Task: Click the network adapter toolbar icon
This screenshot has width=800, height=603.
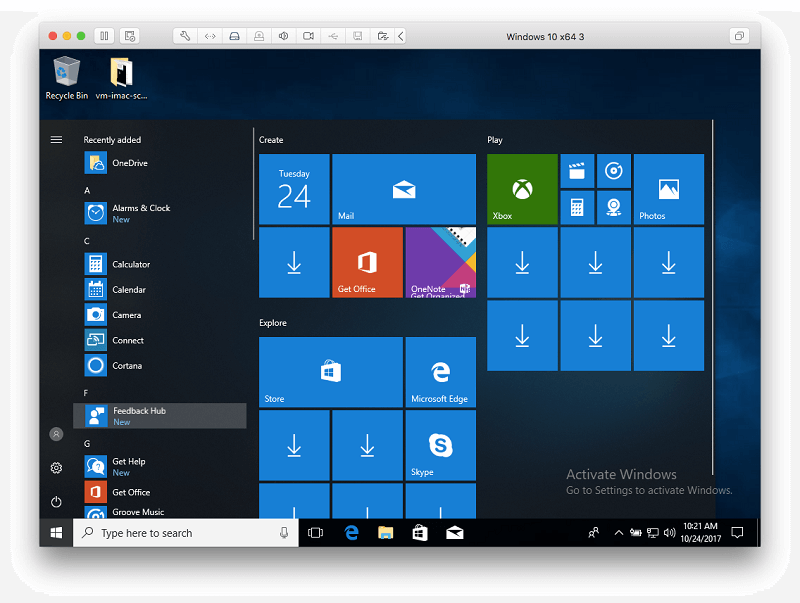Action: [x=210, y=36]
